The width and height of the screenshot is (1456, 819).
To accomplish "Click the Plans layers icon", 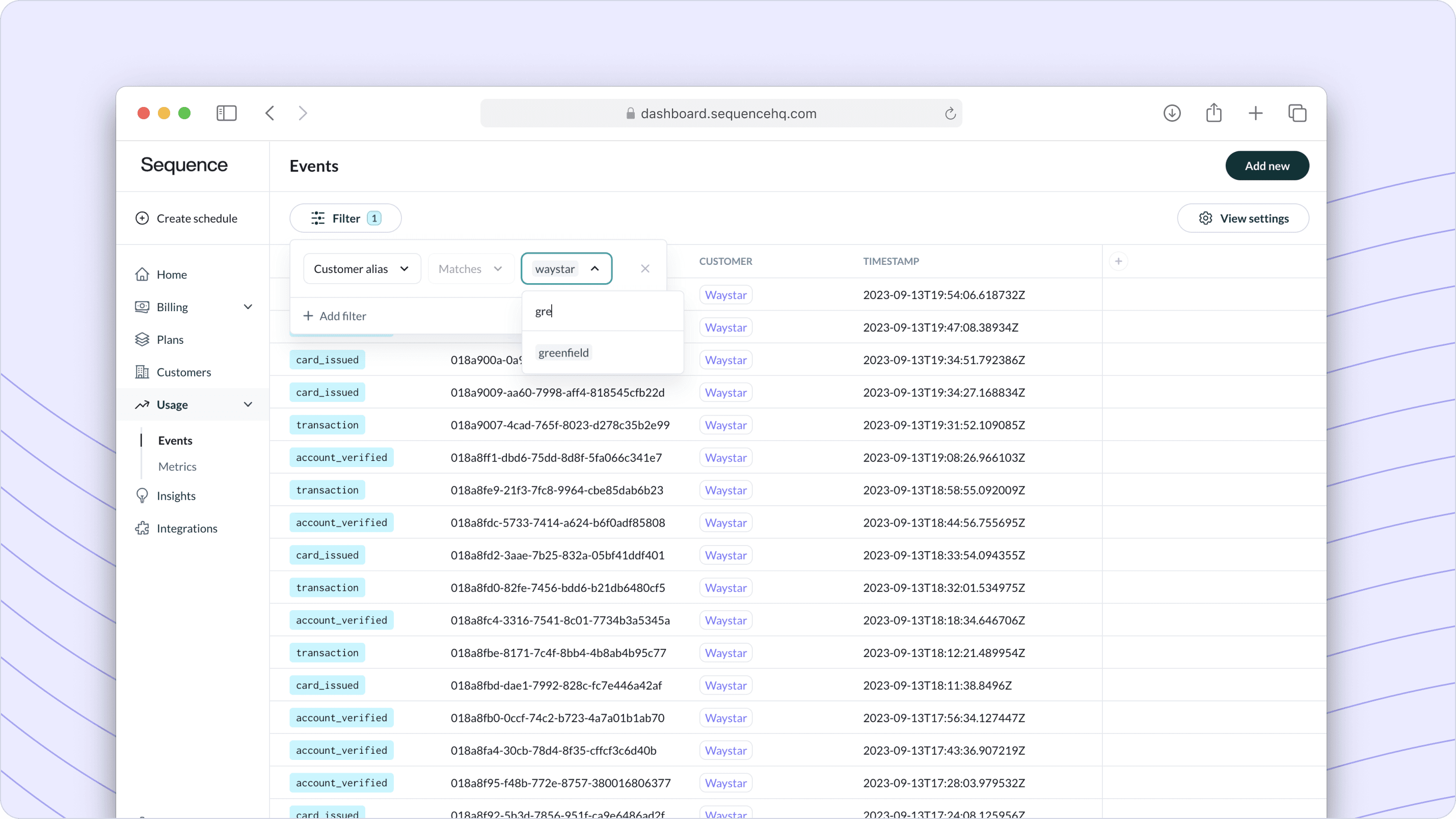I will point(143,339).
